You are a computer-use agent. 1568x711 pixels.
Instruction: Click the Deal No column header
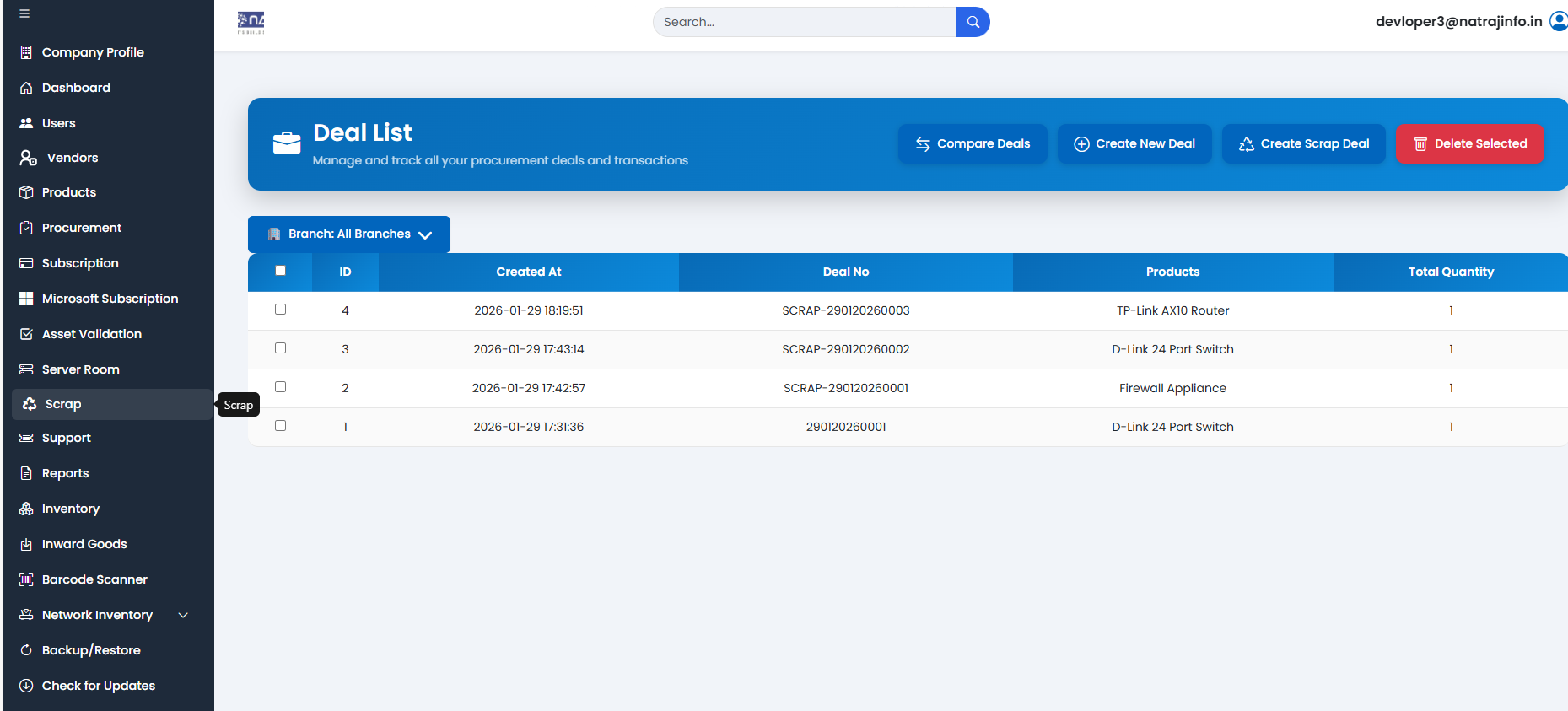[x=846, y=272]
